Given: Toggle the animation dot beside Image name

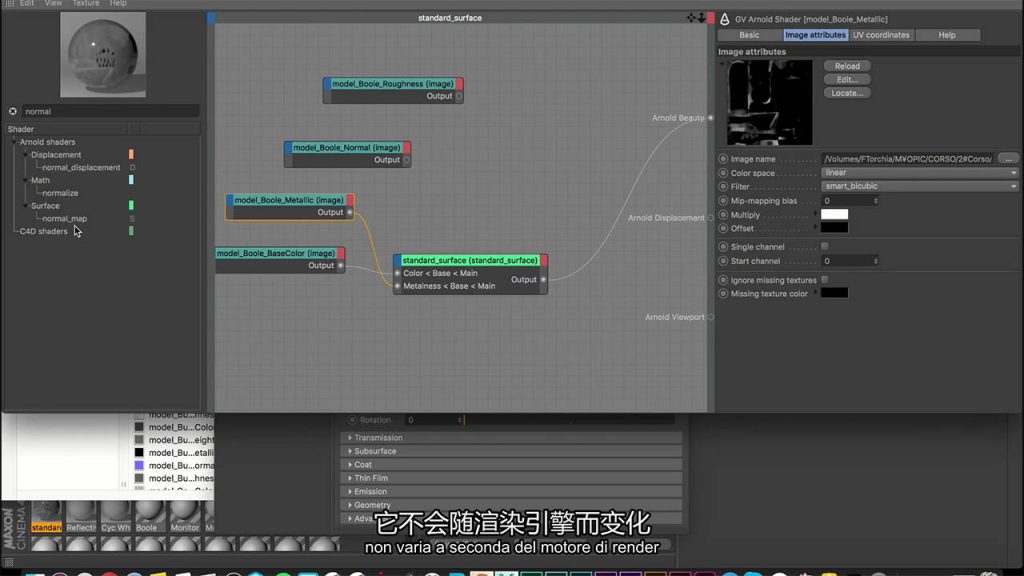Looking at the screenshot, I should [723, 159].
